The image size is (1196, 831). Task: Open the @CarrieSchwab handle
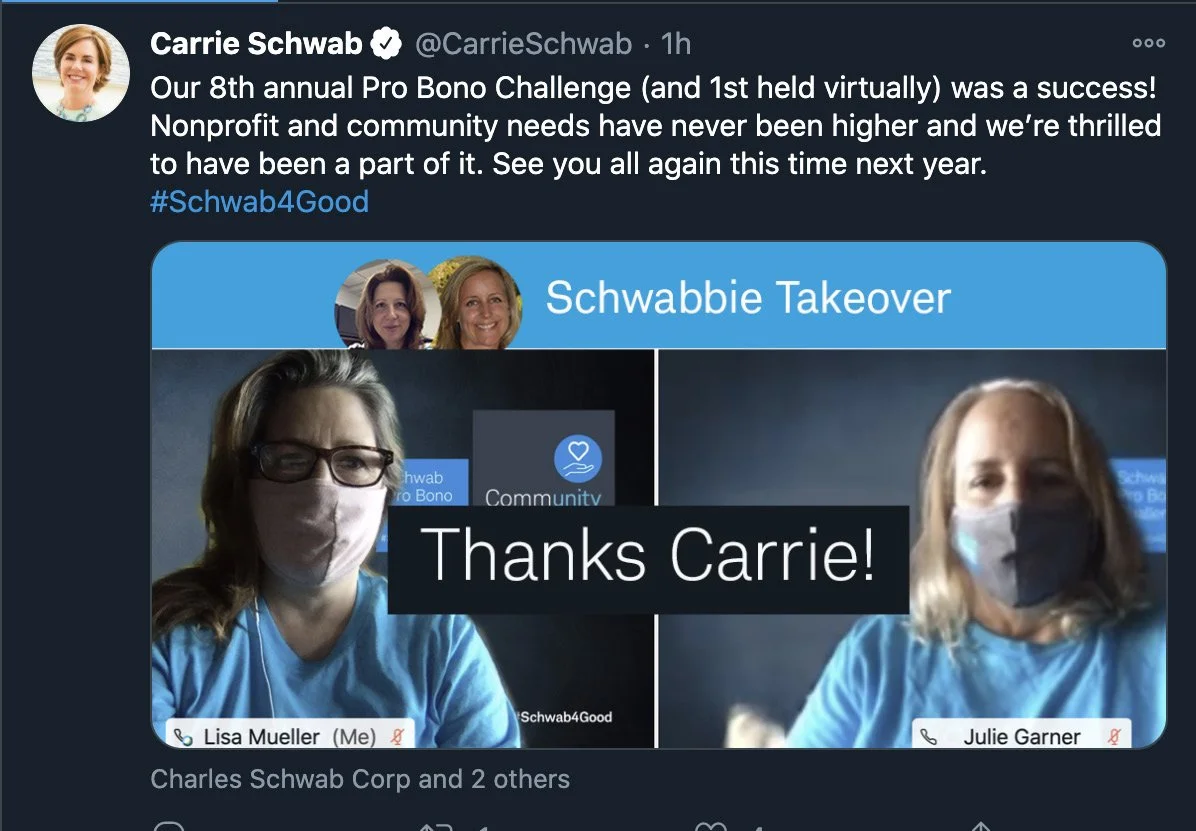click(x=523, y=44)
